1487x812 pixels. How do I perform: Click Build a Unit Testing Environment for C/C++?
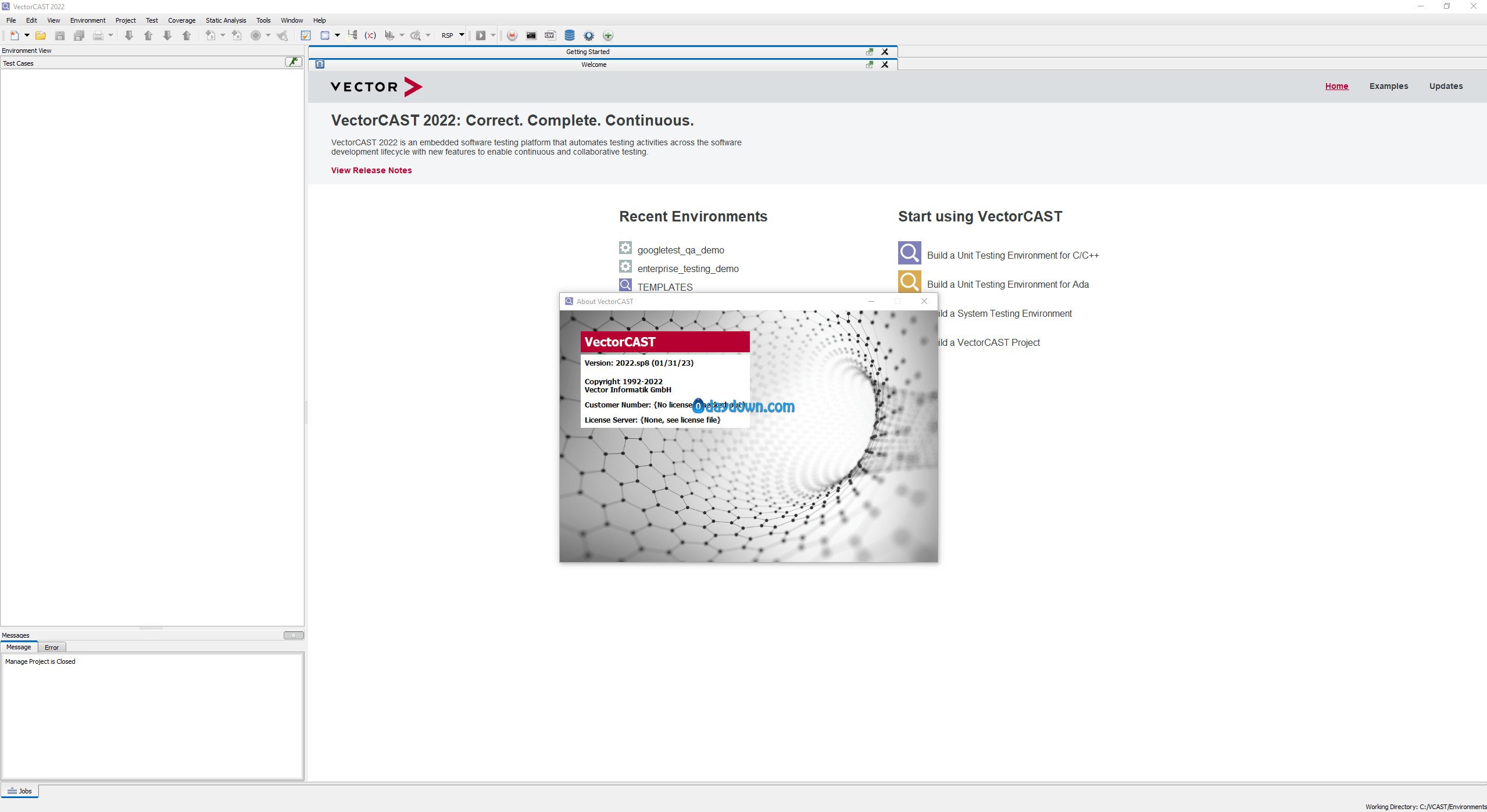coord(1013,255)
